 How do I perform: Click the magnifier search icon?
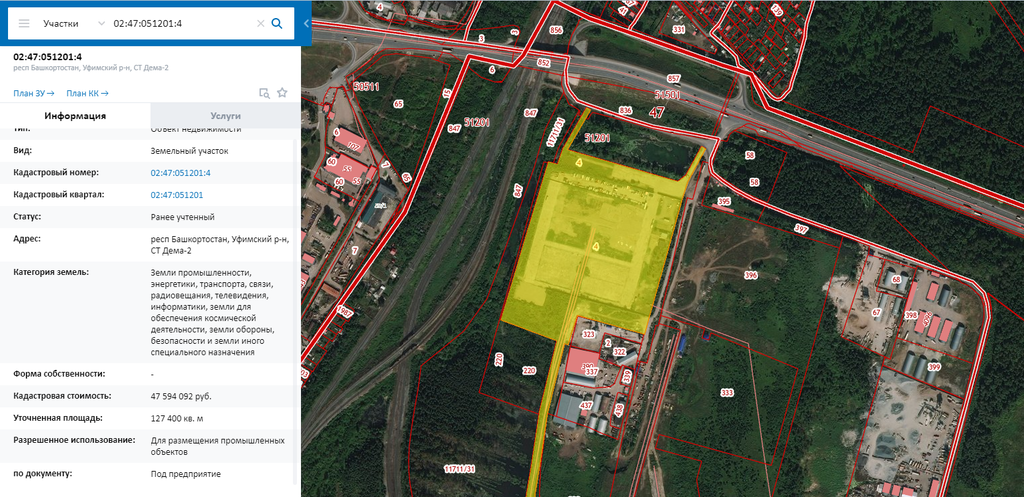coord(277,23)
